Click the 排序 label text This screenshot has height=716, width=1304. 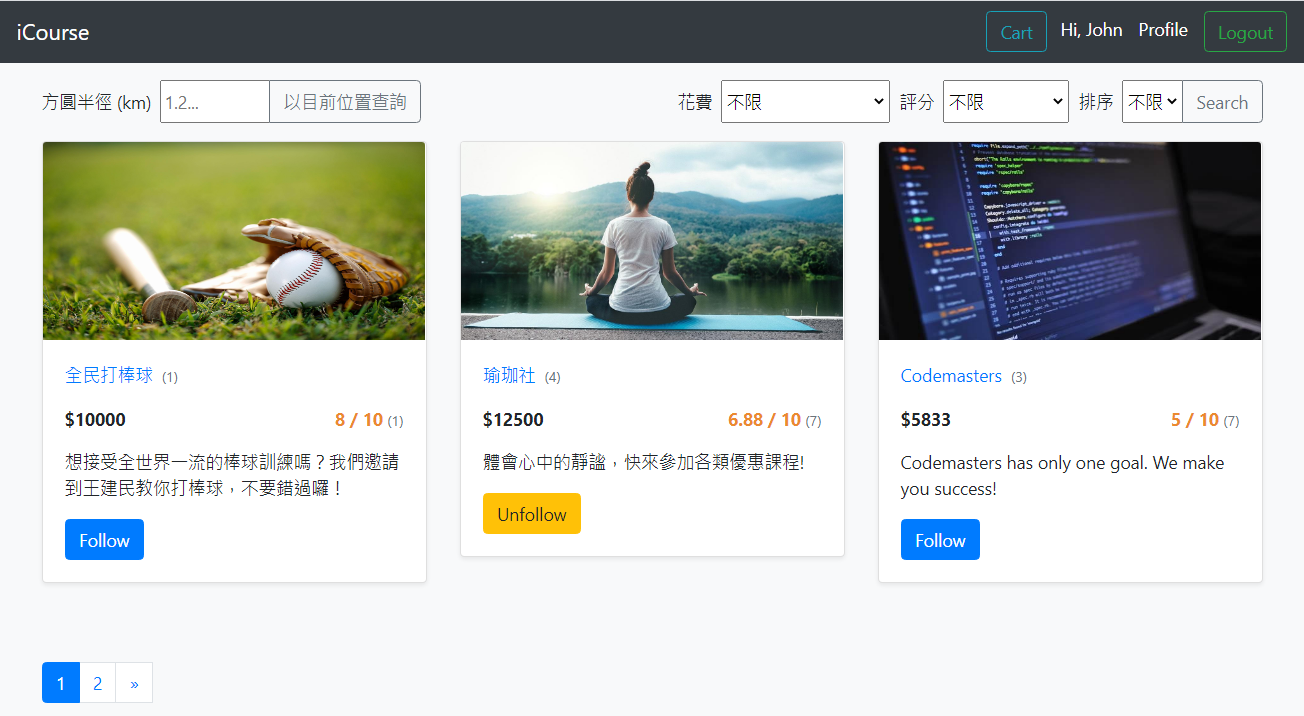(x=1096, y=102)
